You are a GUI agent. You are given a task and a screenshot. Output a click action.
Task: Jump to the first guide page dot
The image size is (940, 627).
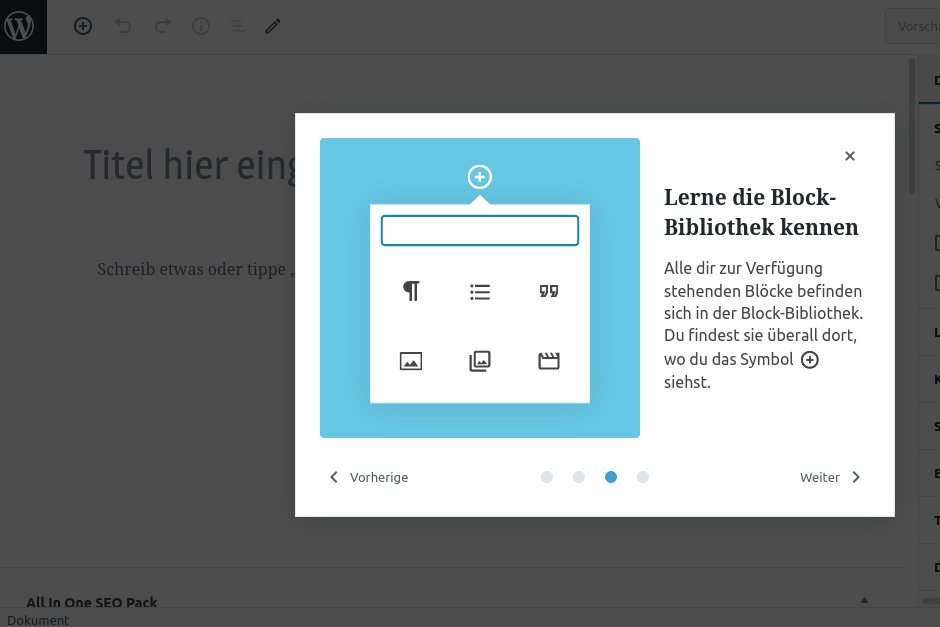[x=547, y=477]
